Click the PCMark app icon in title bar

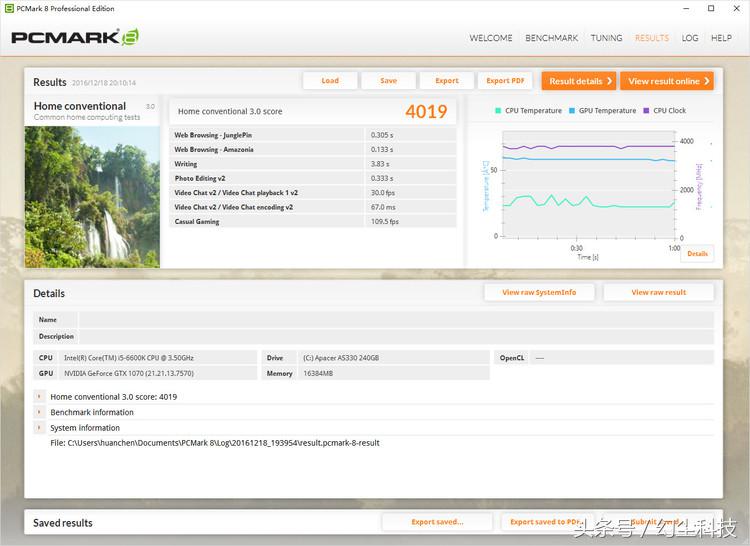pyautogui.click(x=8, y=8)
